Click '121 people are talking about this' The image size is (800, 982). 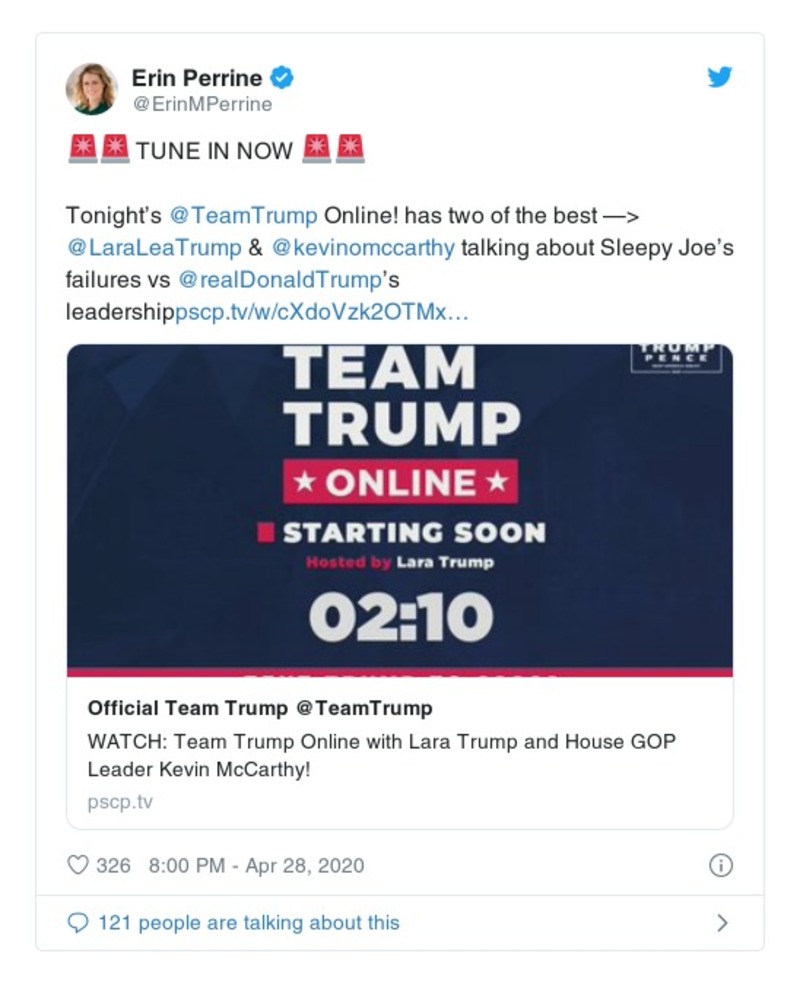pos(252,921)
